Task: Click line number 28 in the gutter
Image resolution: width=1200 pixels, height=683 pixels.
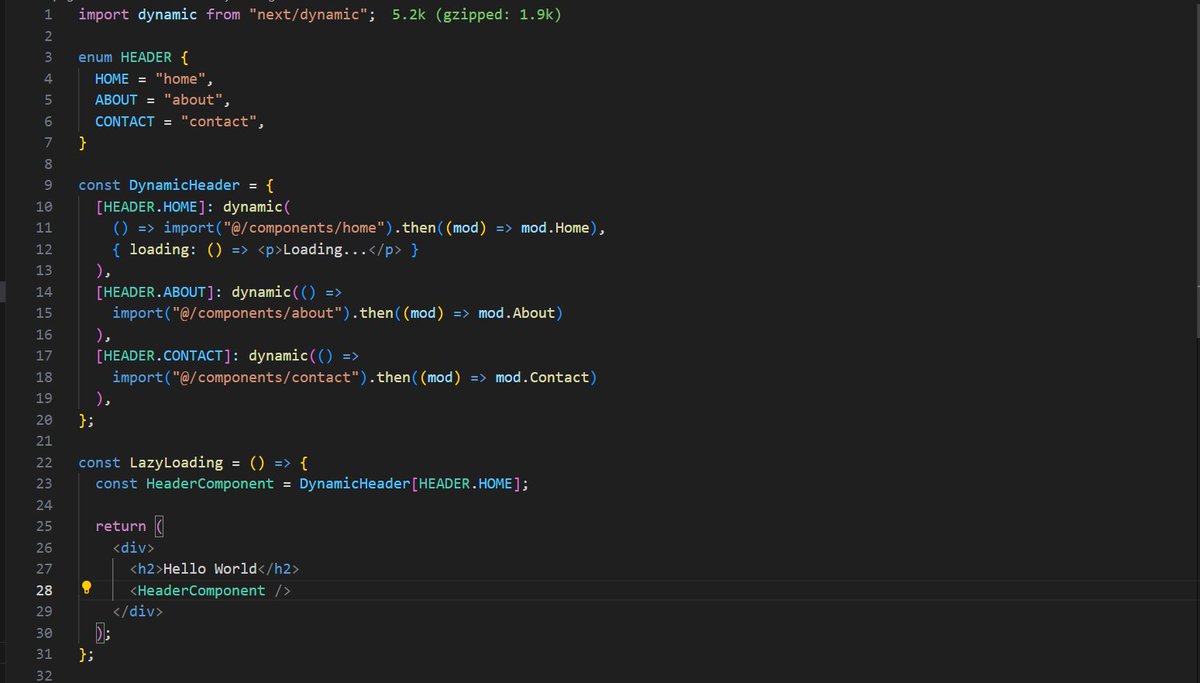Action: click(44, 590)
